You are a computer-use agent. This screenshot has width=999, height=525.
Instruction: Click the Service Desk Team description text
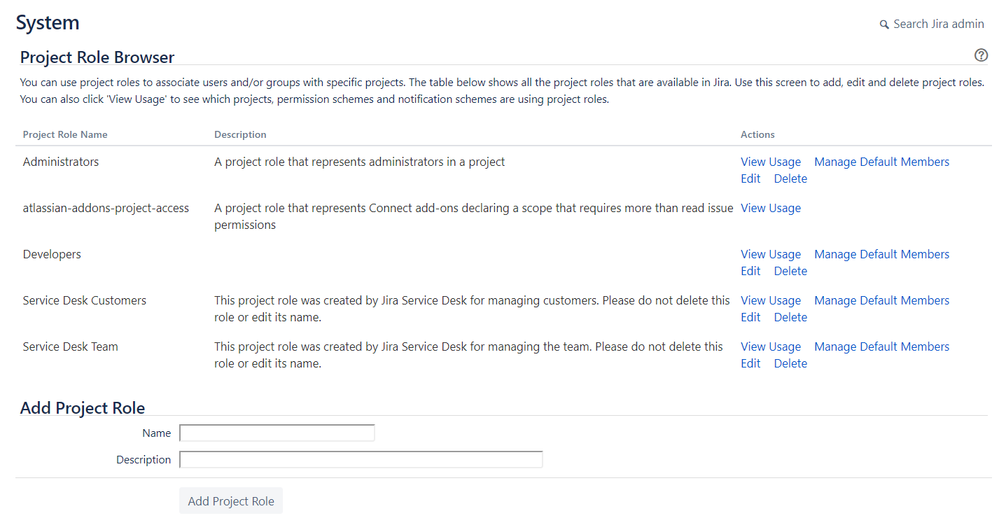point(468,355)
